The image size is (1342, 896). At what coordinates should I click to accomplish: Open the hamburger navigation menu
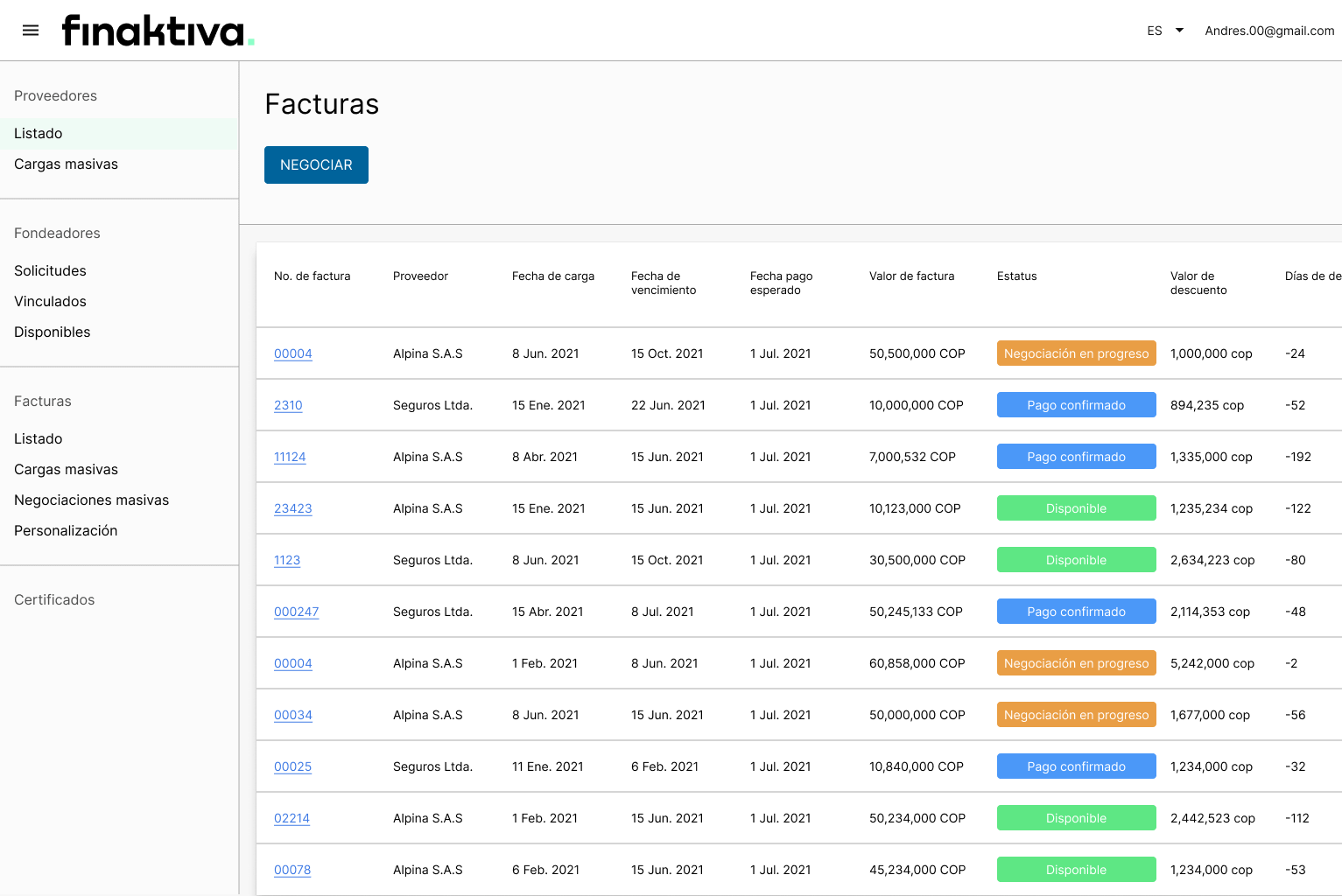pos(31,31)
